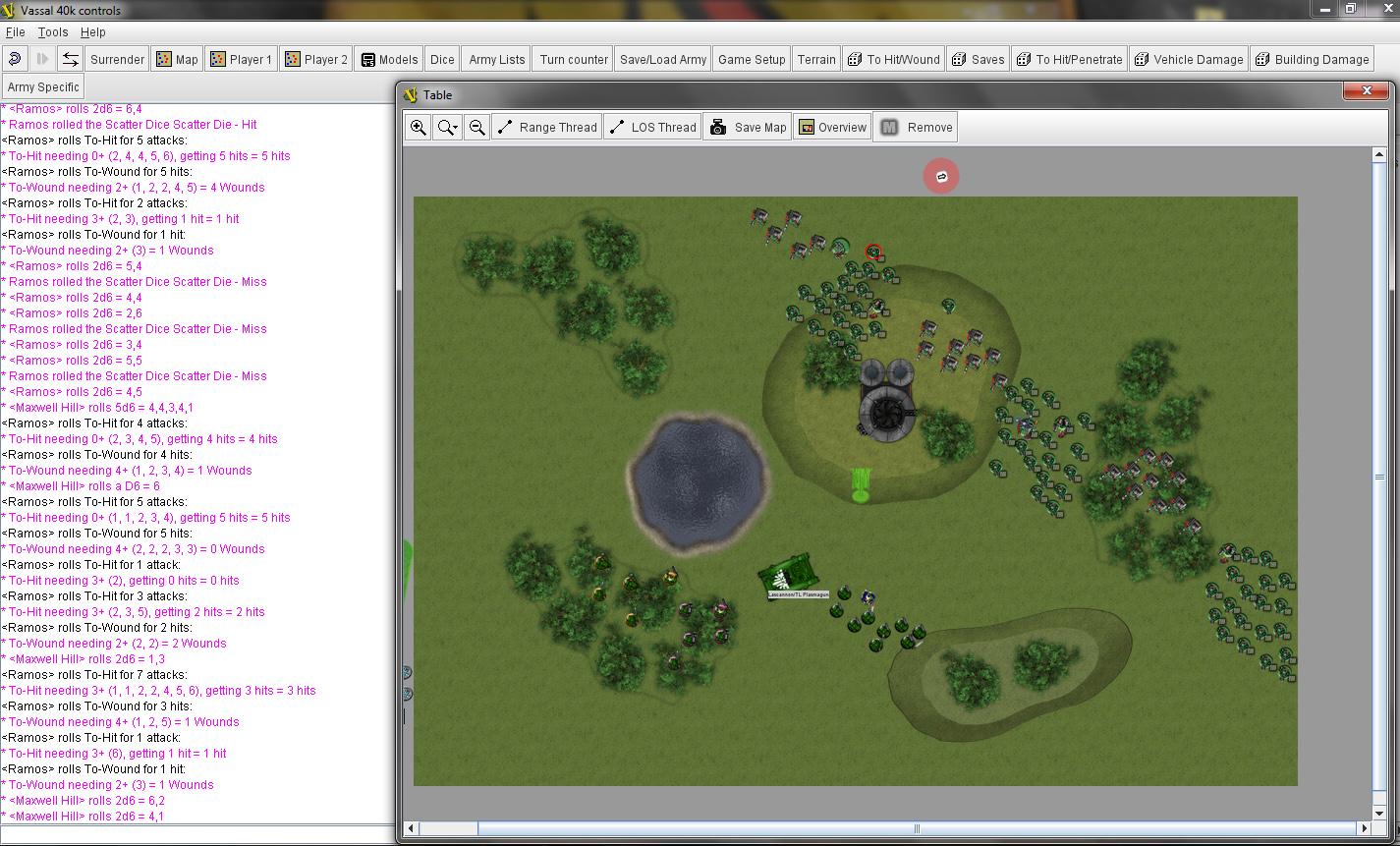Open the Player 1 window

pos(241,59)
